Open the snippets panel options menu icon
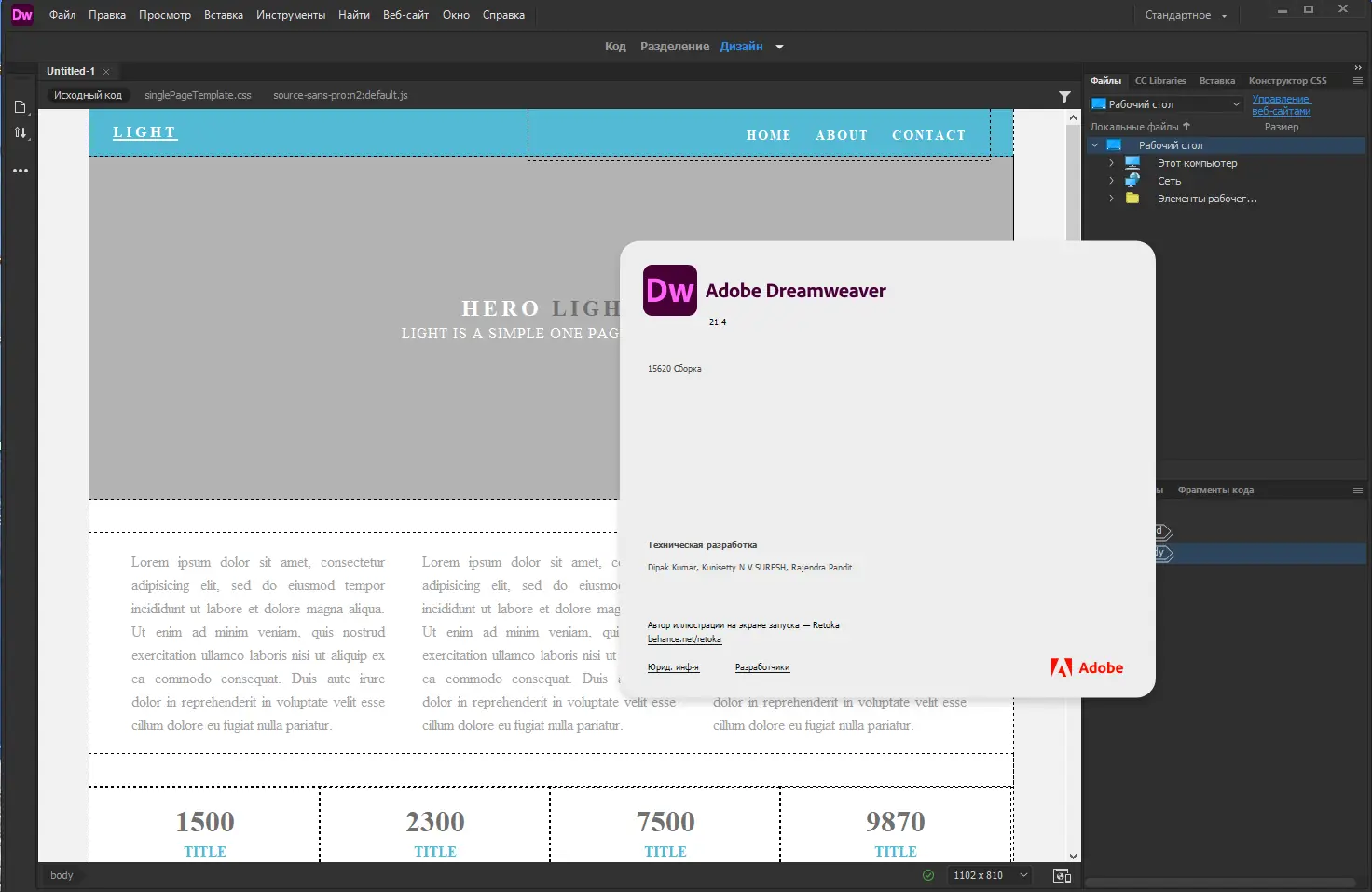The height and width of the screenshot is (892, 1372). tap(1358, 489)
